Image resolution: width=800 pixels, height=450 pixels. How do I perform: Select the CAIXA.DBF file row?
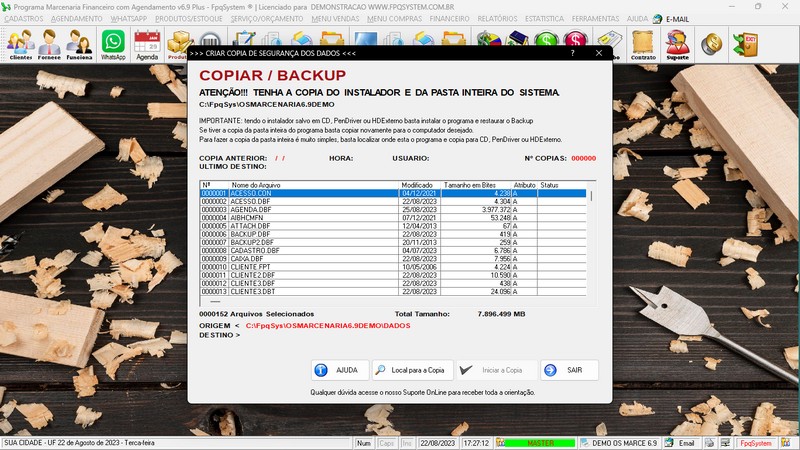click(393, 259)
